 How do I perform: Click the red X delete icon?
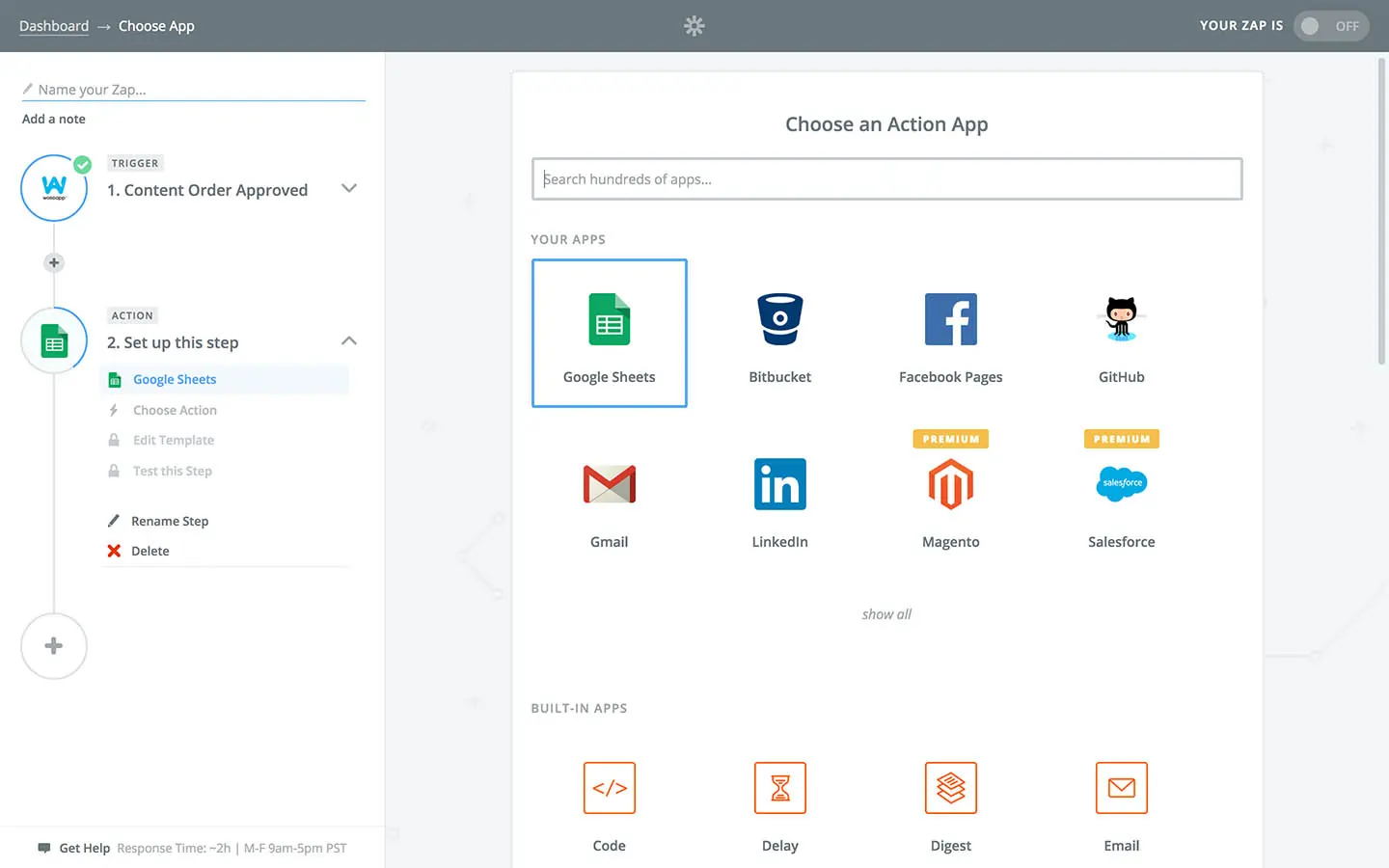(114, 551)
